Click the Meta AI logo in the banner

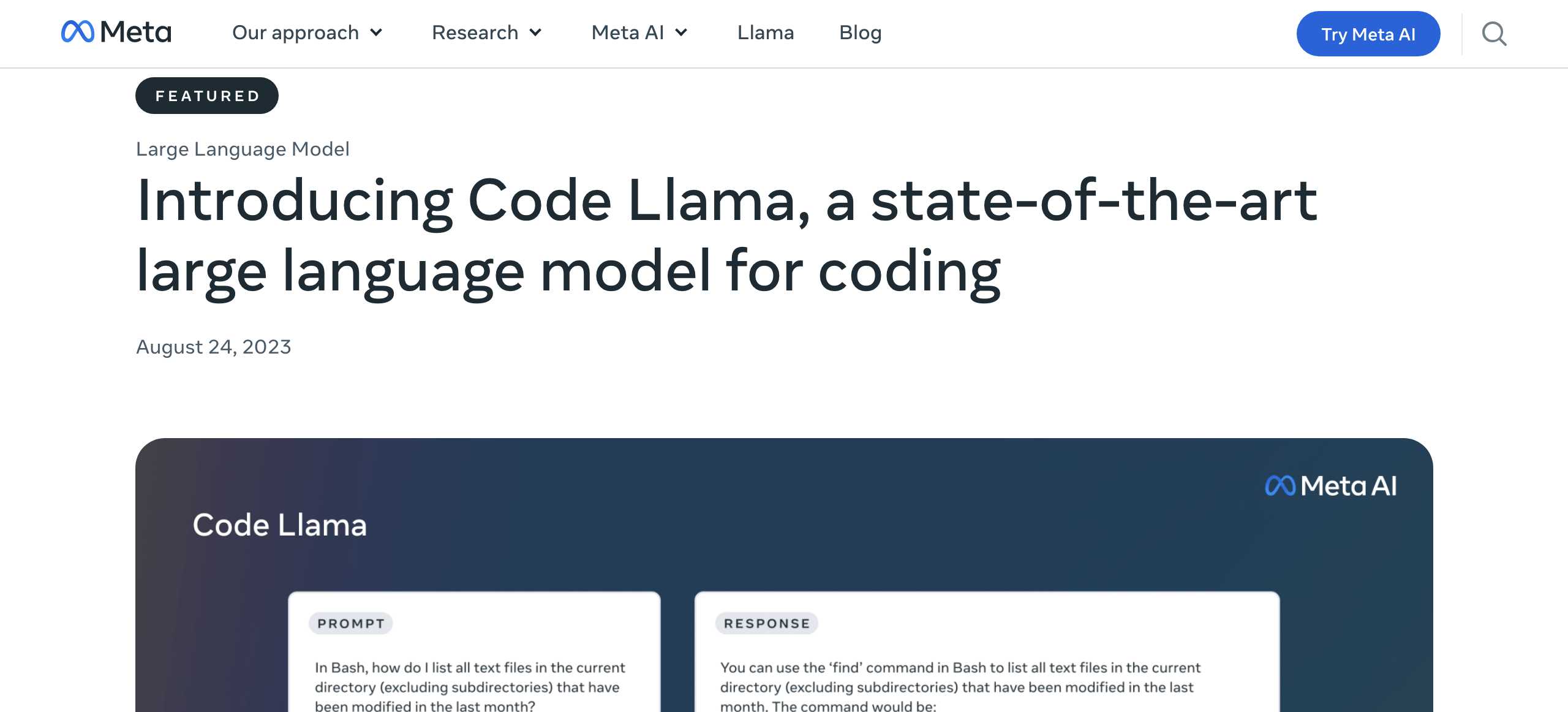point(1331,486)
